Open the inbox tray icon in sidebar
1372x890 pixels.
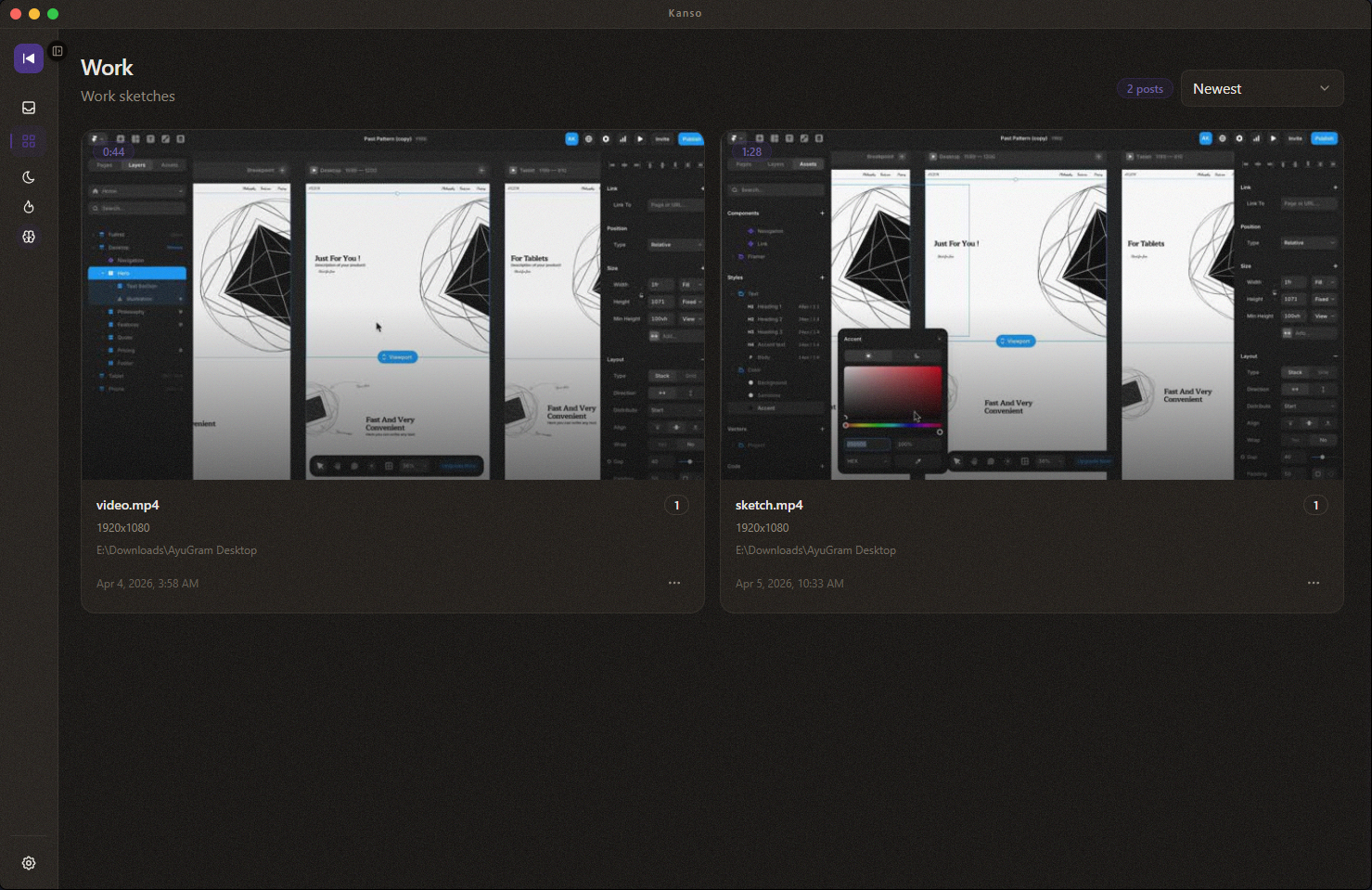click(29, 108)
